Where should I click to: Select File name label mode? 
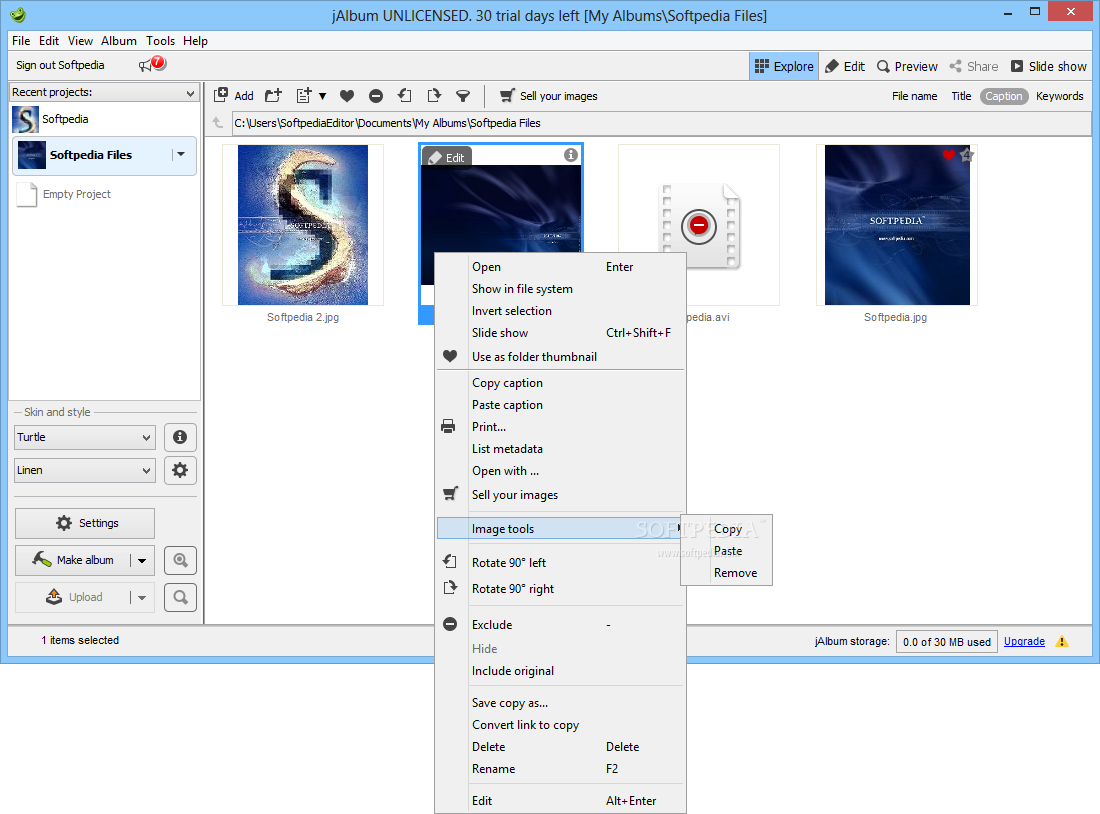click(914, 96)
